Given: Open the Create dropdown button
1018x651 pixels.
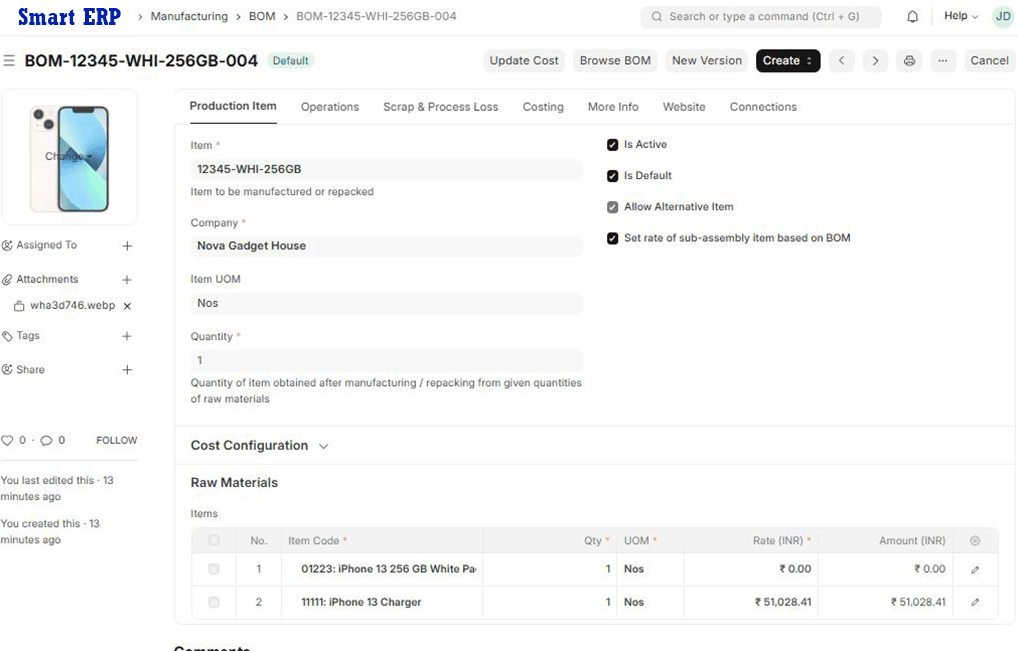Looking at the screenshot, I should click(787, 61).
